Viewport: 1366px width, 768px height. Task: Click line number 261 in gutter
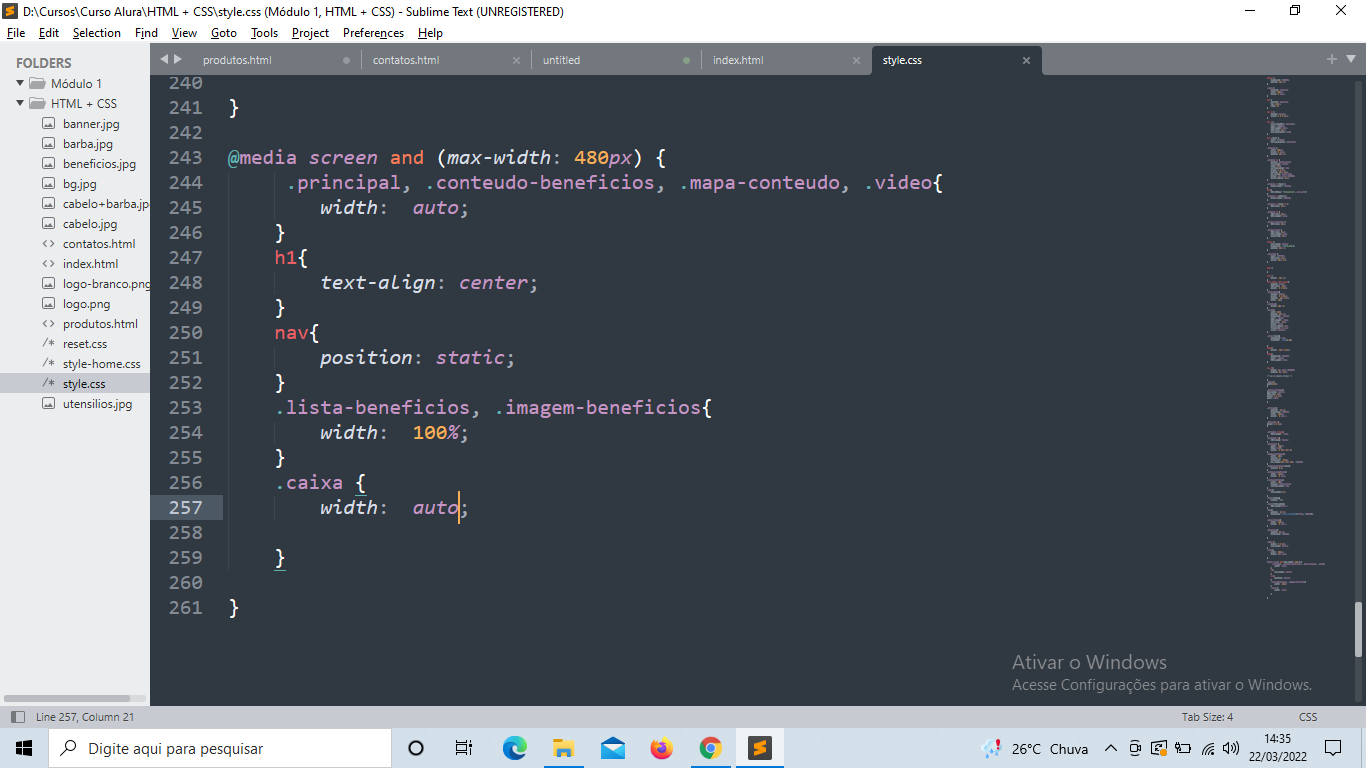click(x=185, y=608)
